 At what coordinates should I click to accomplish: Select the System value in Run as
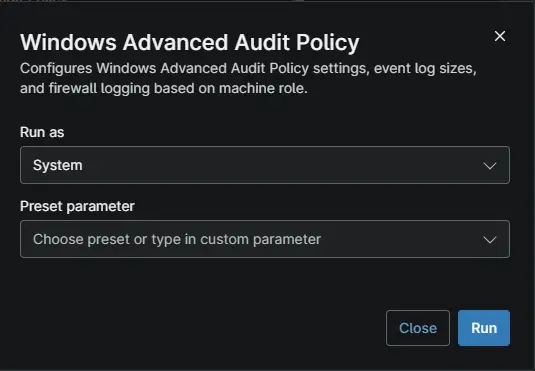pos(58,166)
